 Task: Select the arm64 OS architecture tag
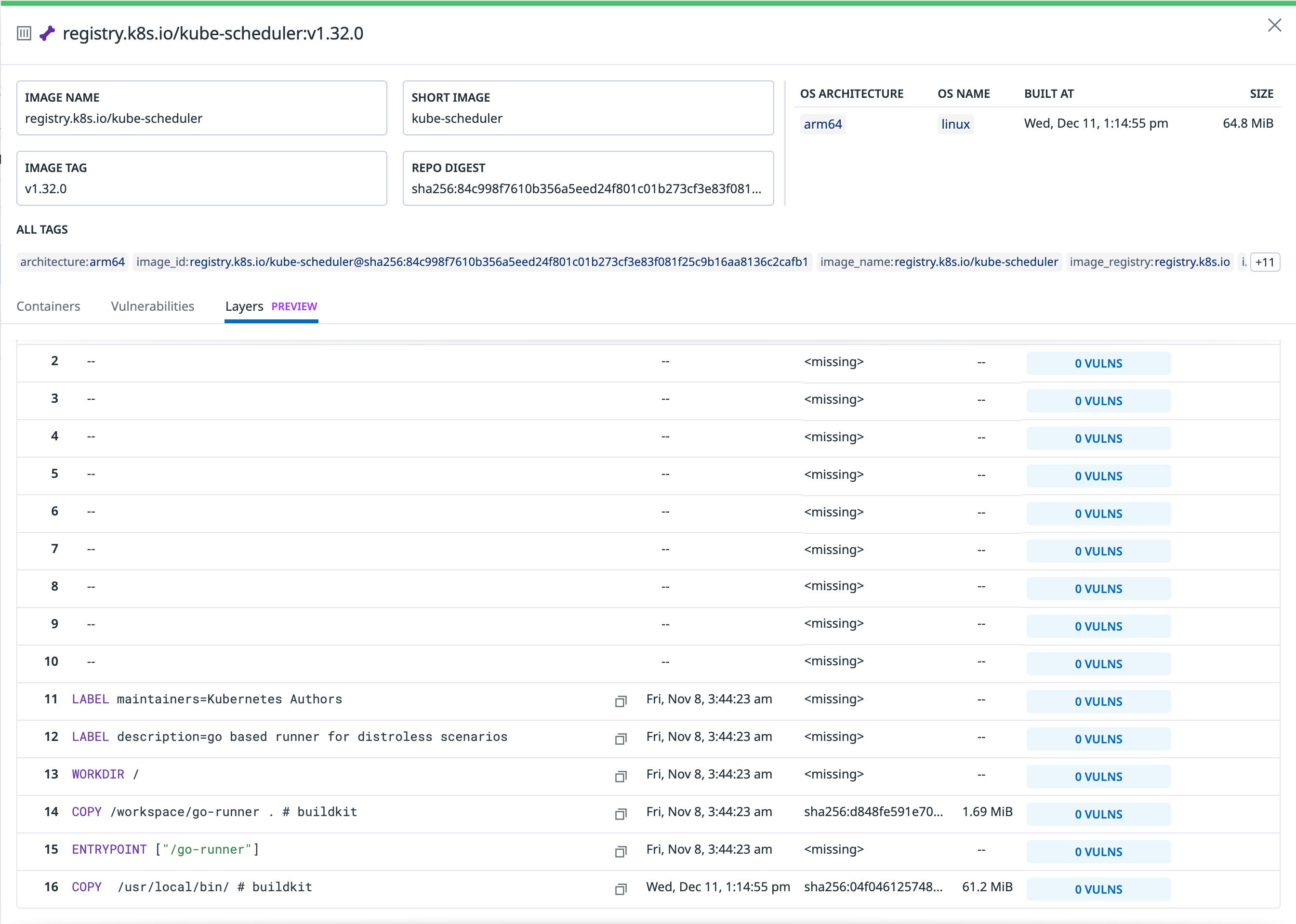(x=823, y=123)
